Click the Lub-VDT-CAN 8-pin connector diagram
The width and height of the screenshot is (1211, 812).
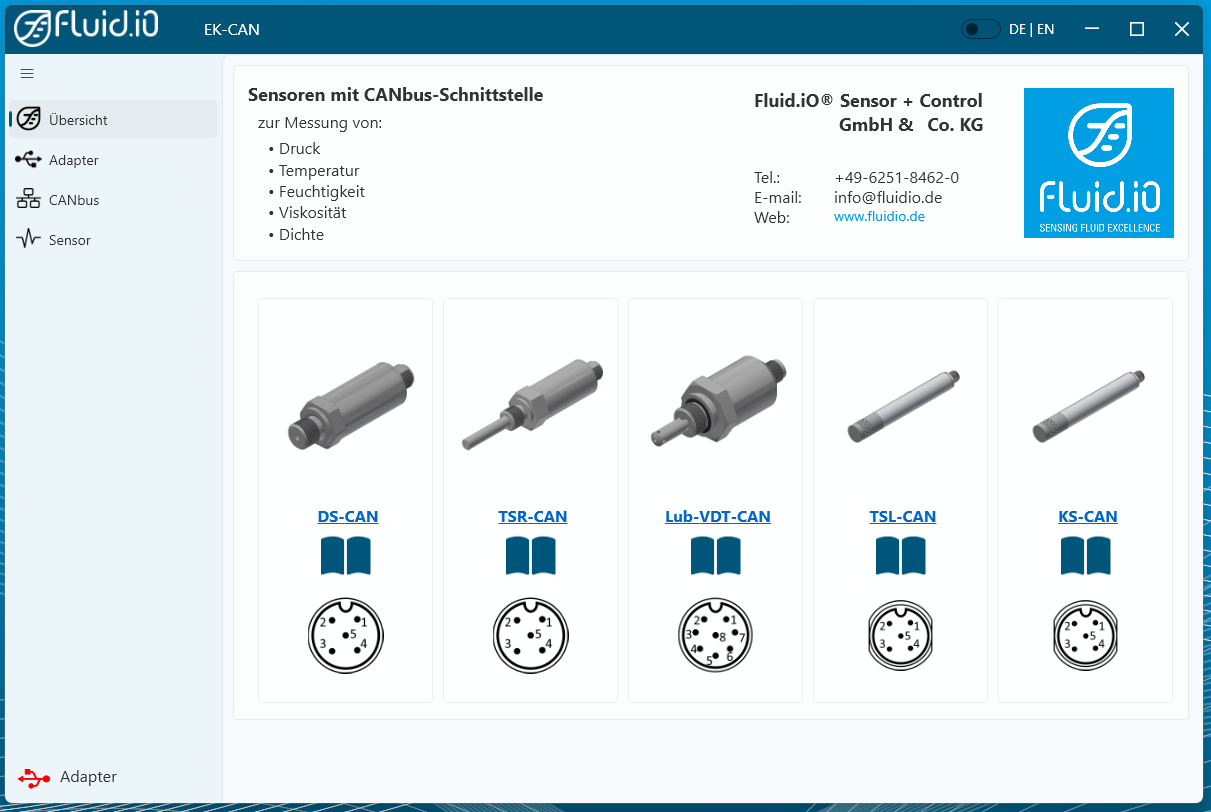pos(715,637)
